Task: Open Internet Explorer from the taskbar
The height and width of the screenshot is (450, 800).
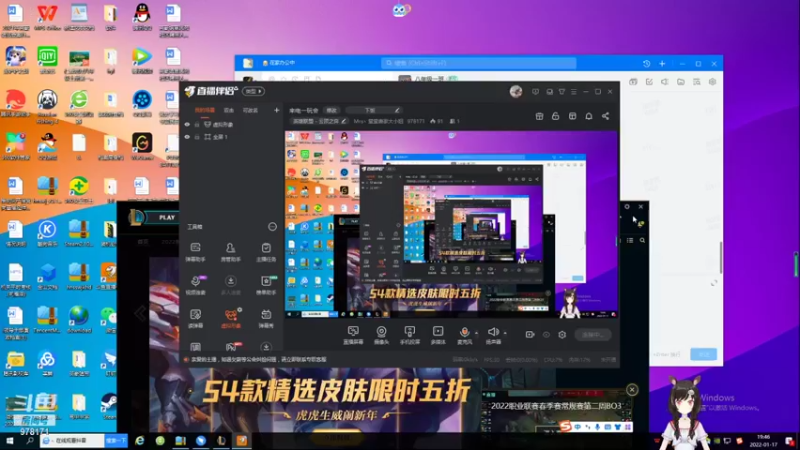Action: (139, 440)
